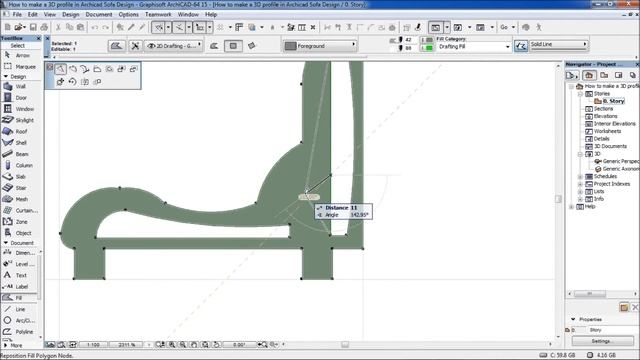This screenshot has width=640, height=360.
Task: Select the Curtain Wall tool
Action: [20, 211]
